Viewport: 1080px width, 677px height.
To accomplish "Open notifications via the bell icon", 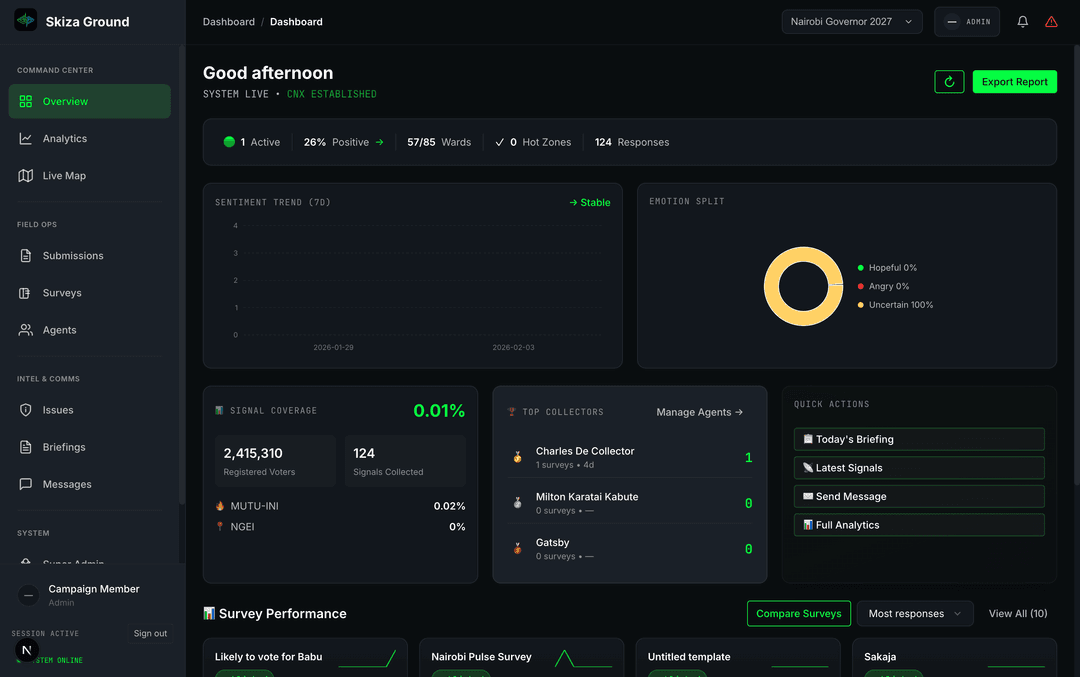I will coord(1022,21).
